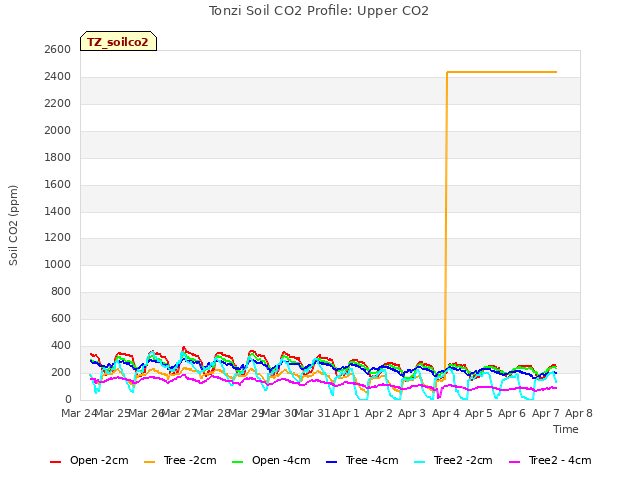Click the cyan Tree2 -2cm legend swatch

(x=419, y=462)
